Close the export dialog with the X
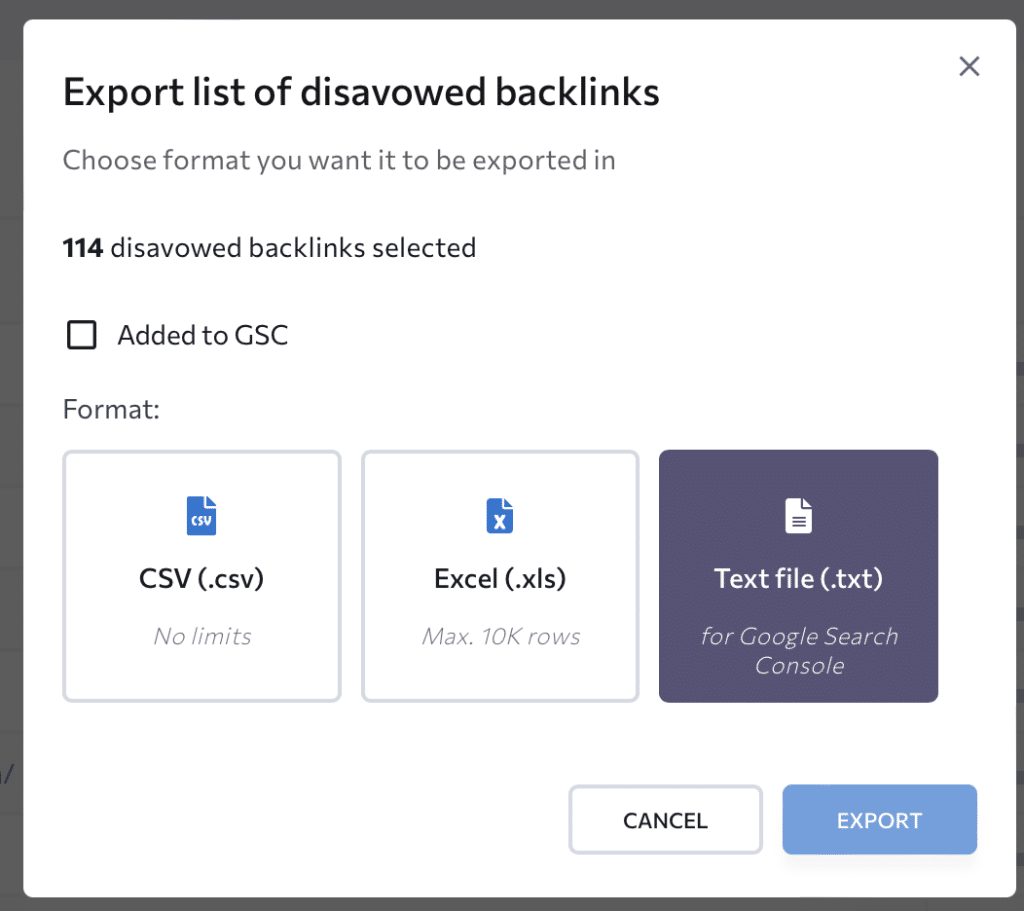 coord(969,66)
